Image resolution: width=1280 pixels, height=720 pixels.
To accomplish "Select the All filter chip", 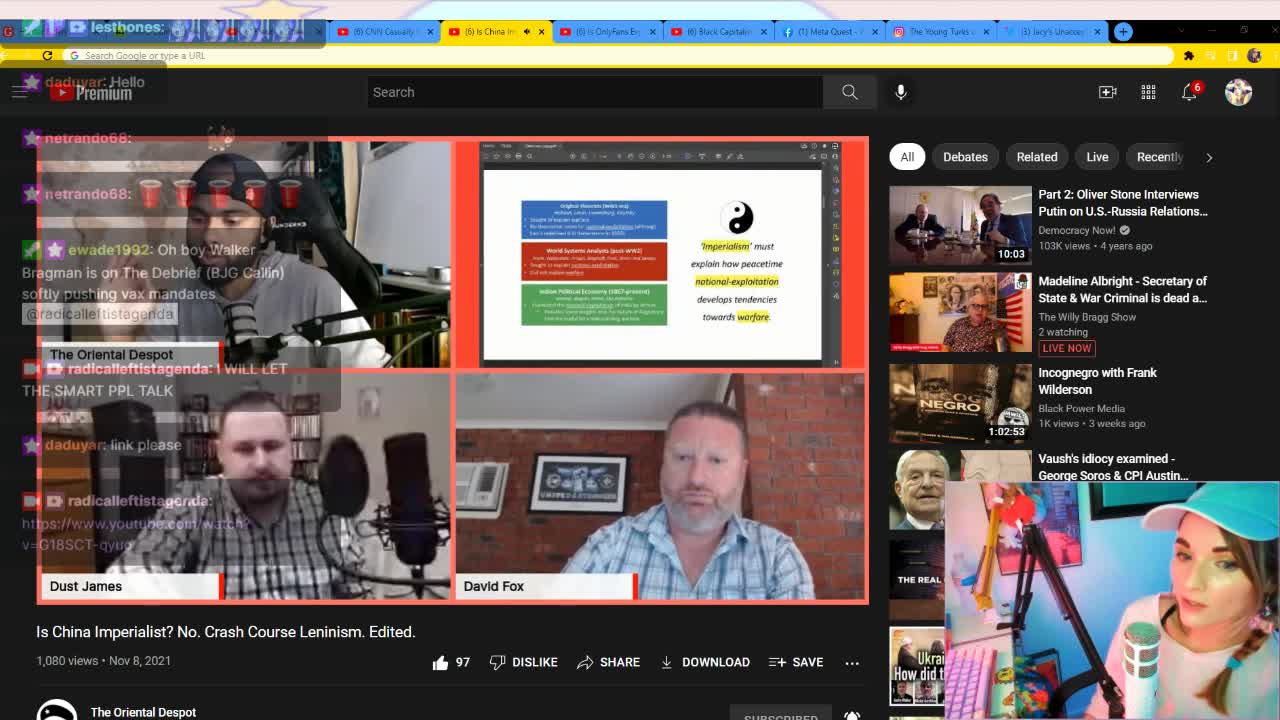I will click(907, 156).
